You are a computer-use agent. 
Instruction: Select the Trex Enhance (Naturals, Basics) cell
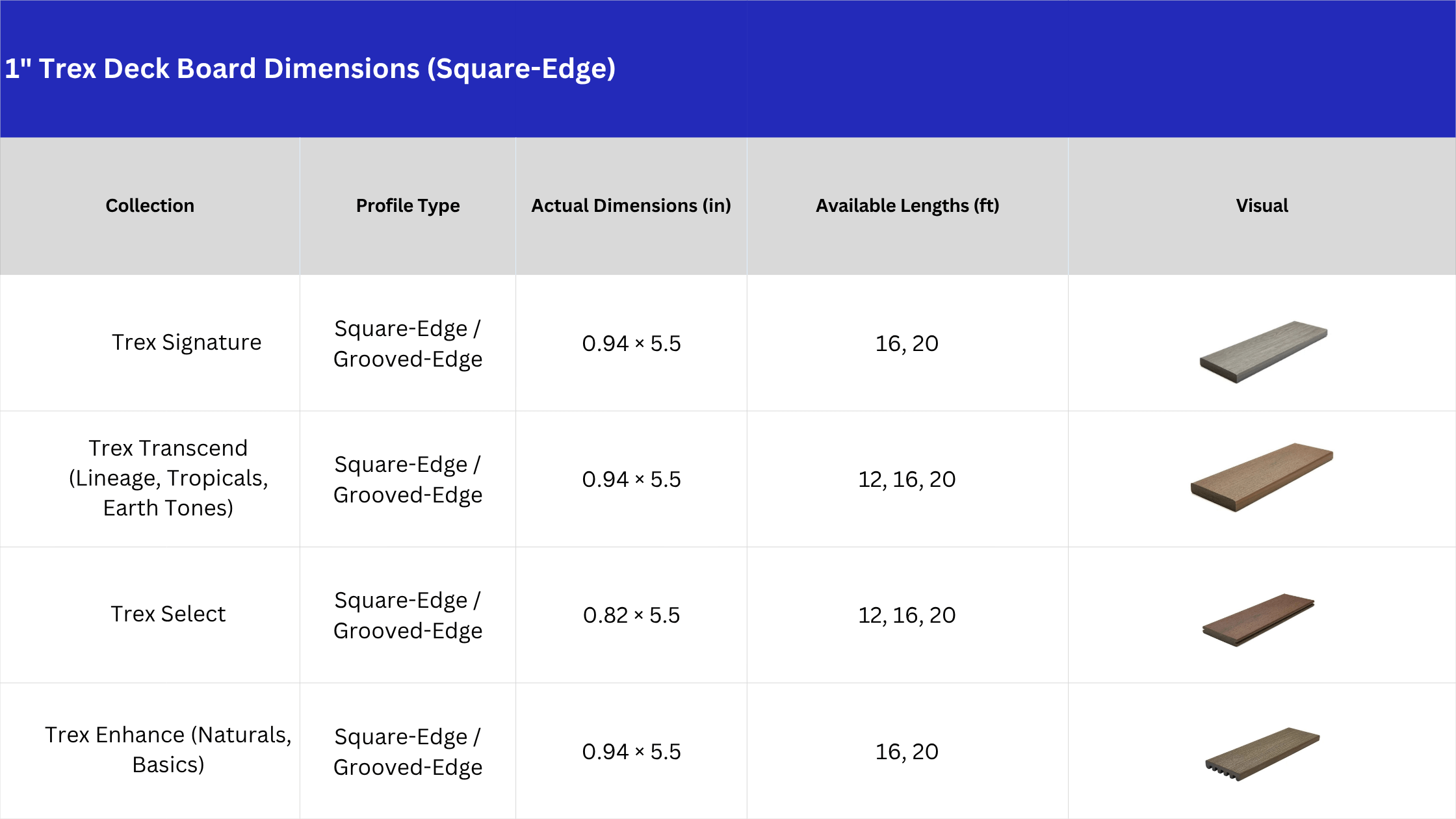pyautogui.click(x=168, y=749)
